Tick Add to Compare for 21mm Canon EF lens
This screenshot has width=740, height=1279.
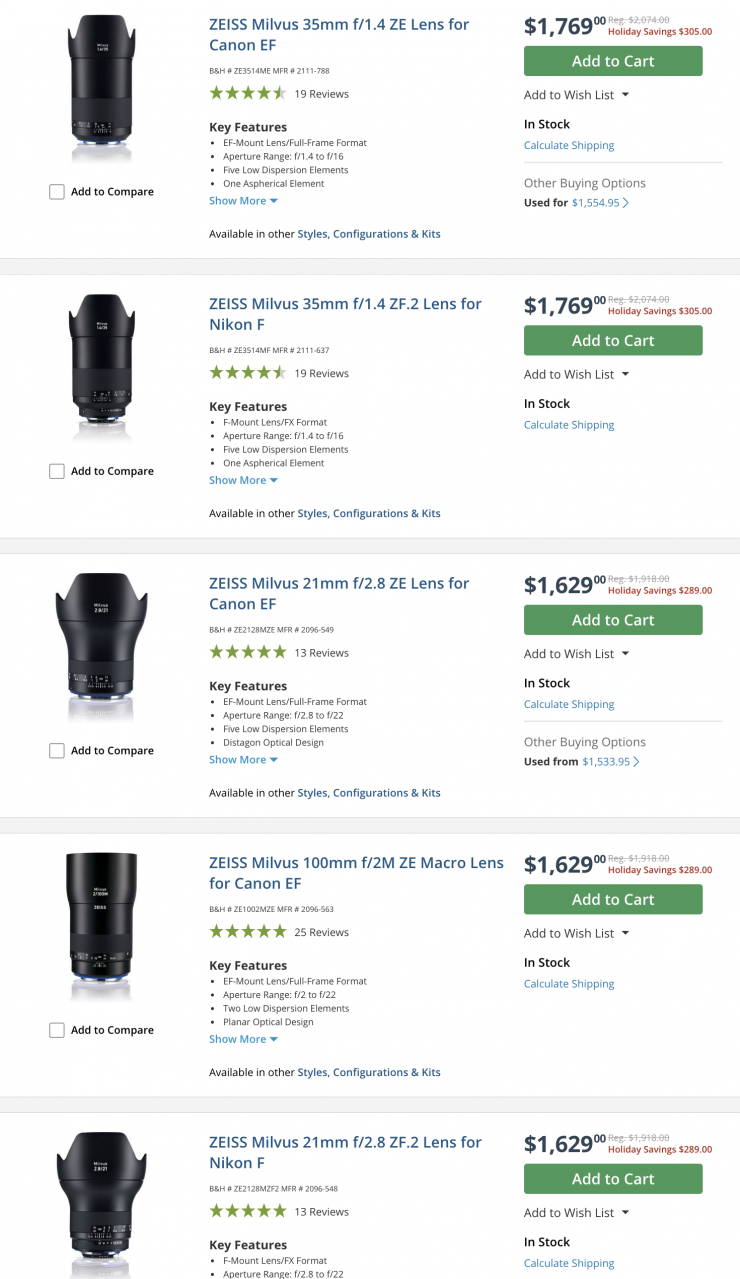click(57, 751)
